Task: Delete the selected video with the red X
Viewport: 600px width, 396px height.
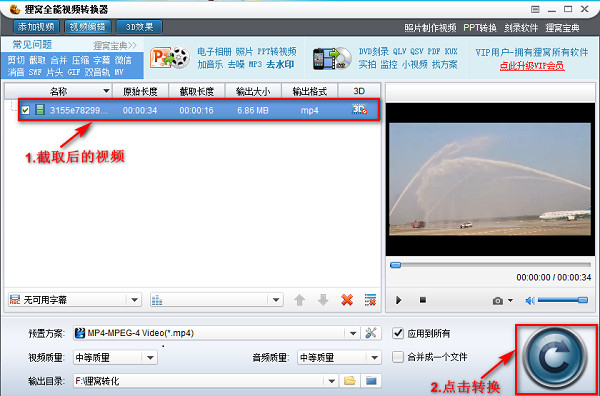Action: (x=347, y=300)
